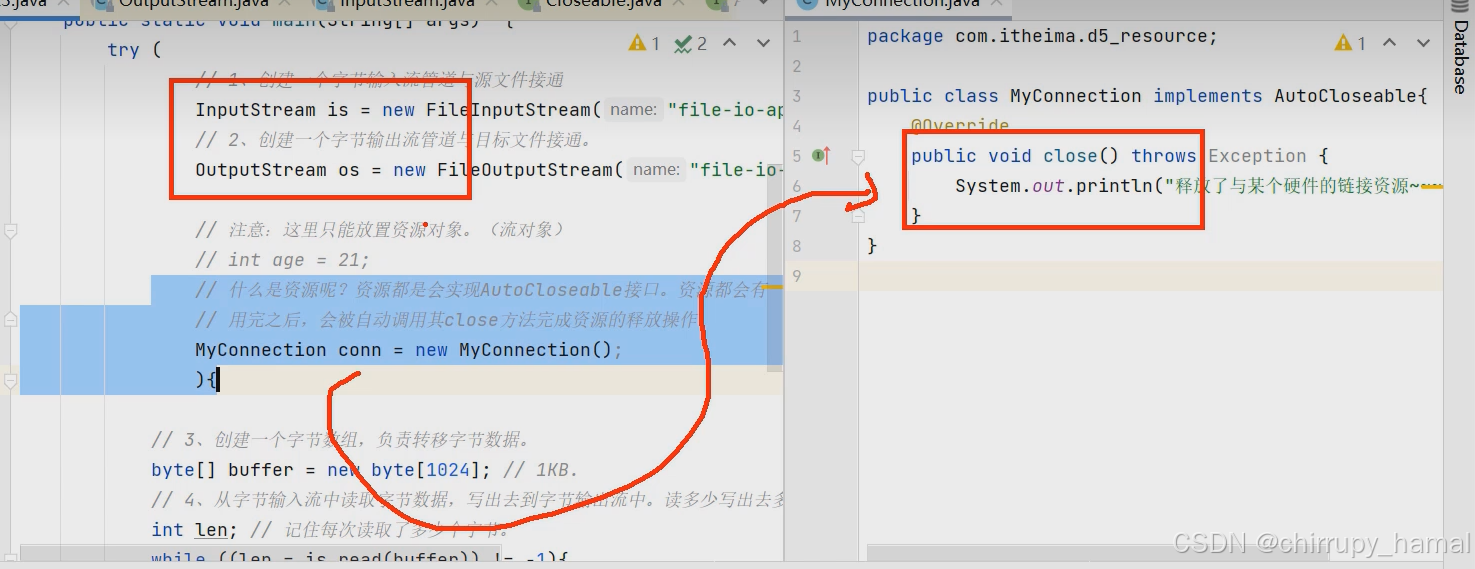
Task: Go to next highlighted error in left editor
Action: coord(764,43)
